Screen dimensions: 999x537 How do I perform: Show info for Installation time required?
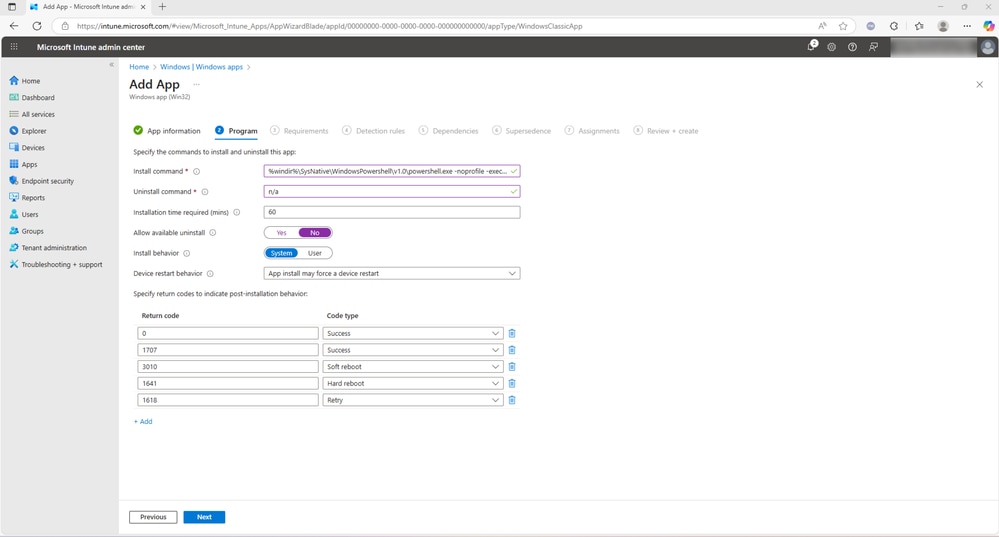coord(236,212)
